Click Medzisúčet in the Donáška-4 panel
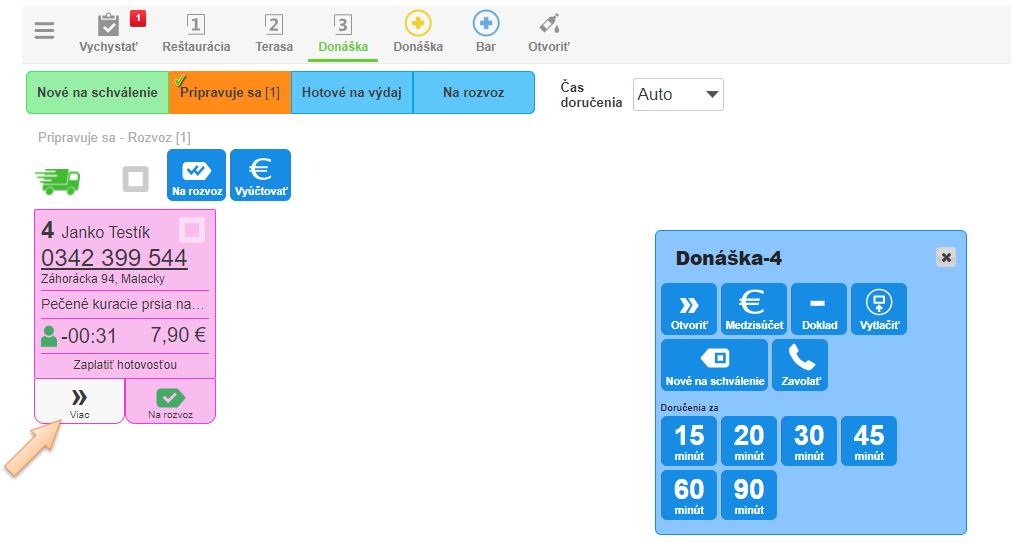Viewport: 1017px width, 560px height. coord(752,309)
